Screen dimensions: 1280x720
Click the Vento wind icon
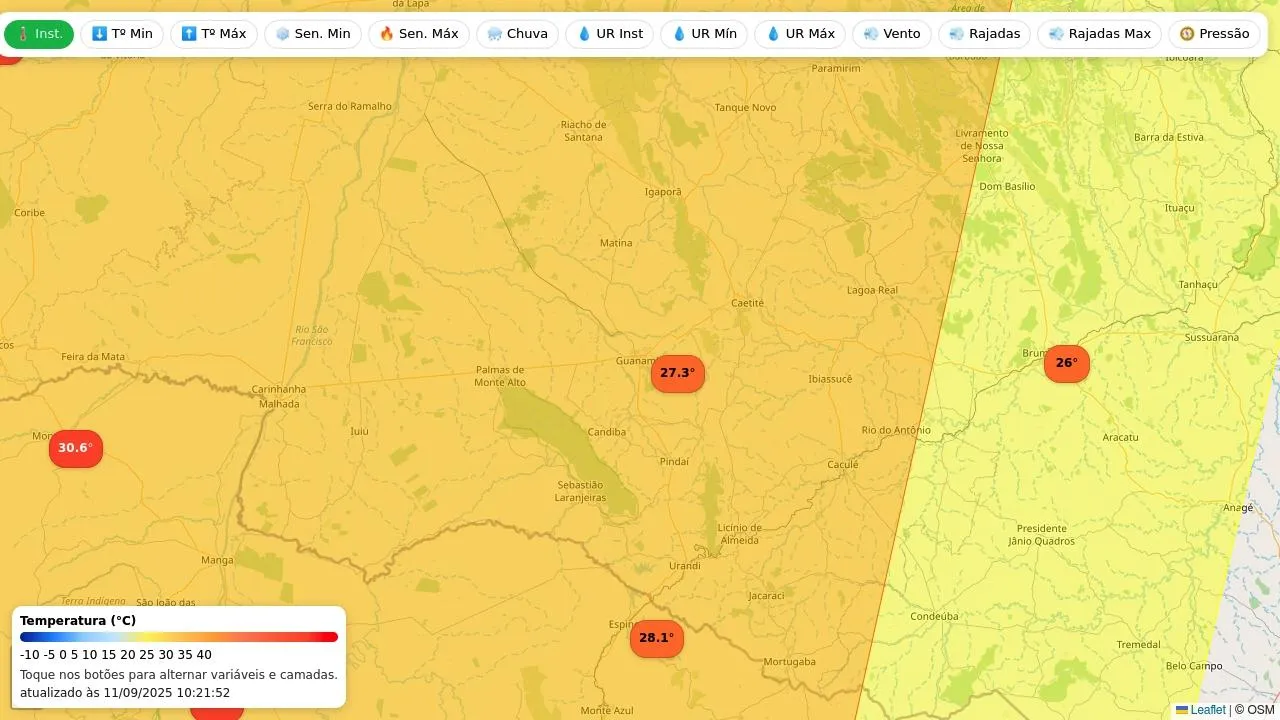tap(870, 34)
